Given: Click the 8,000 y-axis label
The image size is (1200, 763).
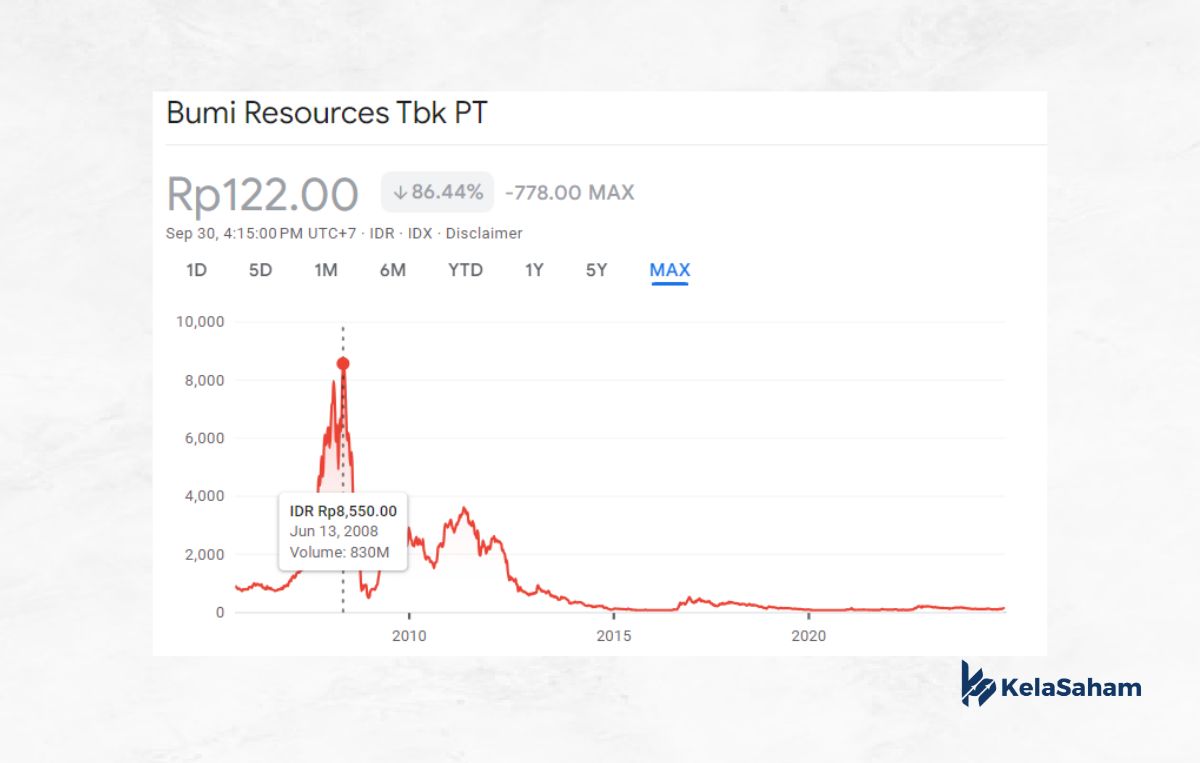Looking at the screenshot, I should tap(204, 380).
